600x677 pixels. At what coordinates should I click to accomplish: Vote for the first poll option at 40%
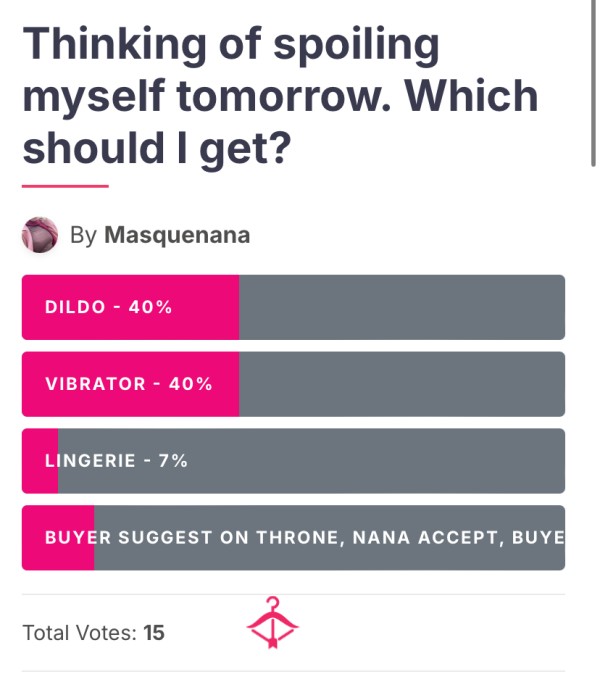[x=293, y=307]
